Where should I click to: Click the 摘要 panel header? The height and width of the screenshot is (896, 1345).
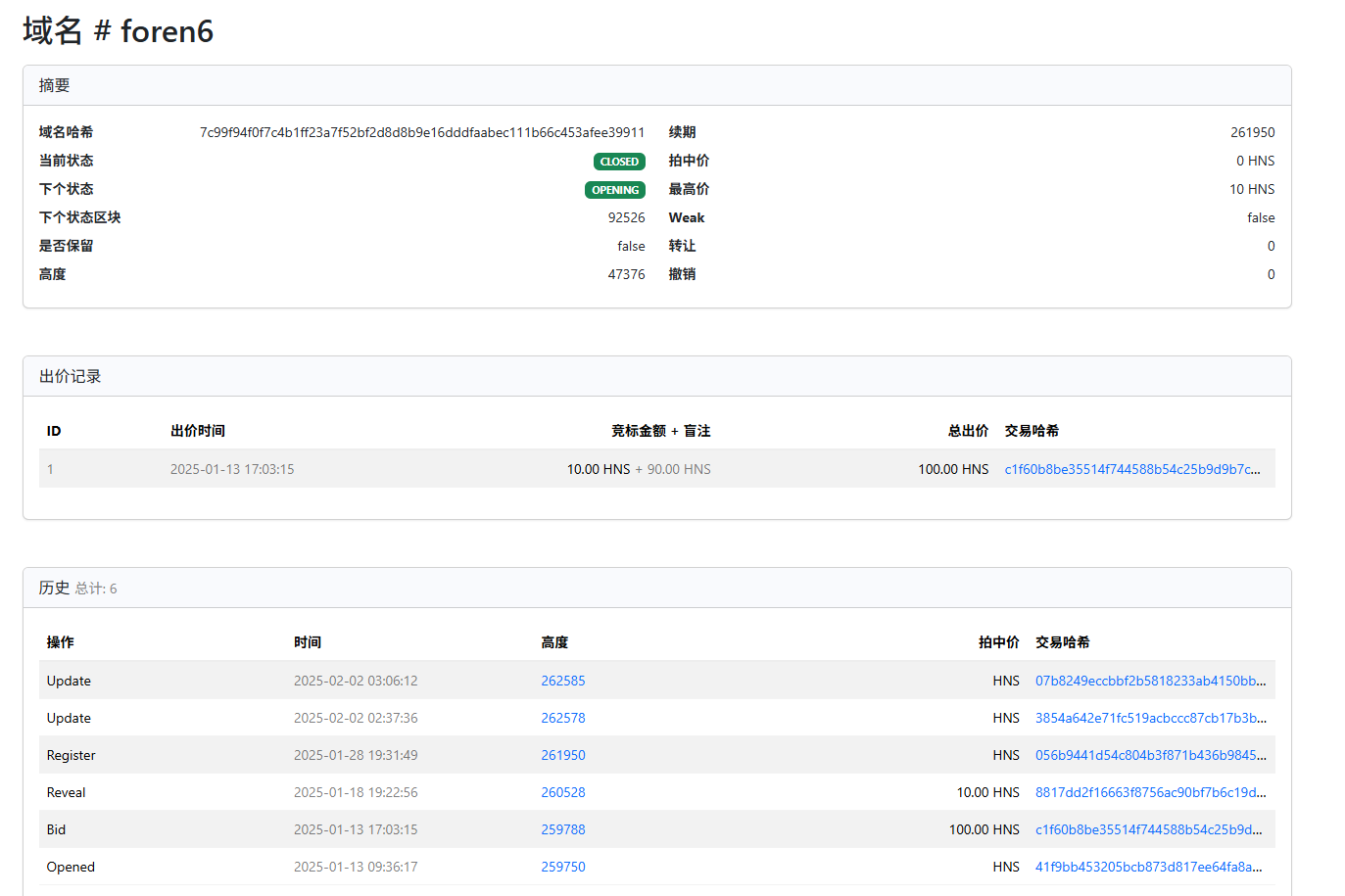pos(55,86)
